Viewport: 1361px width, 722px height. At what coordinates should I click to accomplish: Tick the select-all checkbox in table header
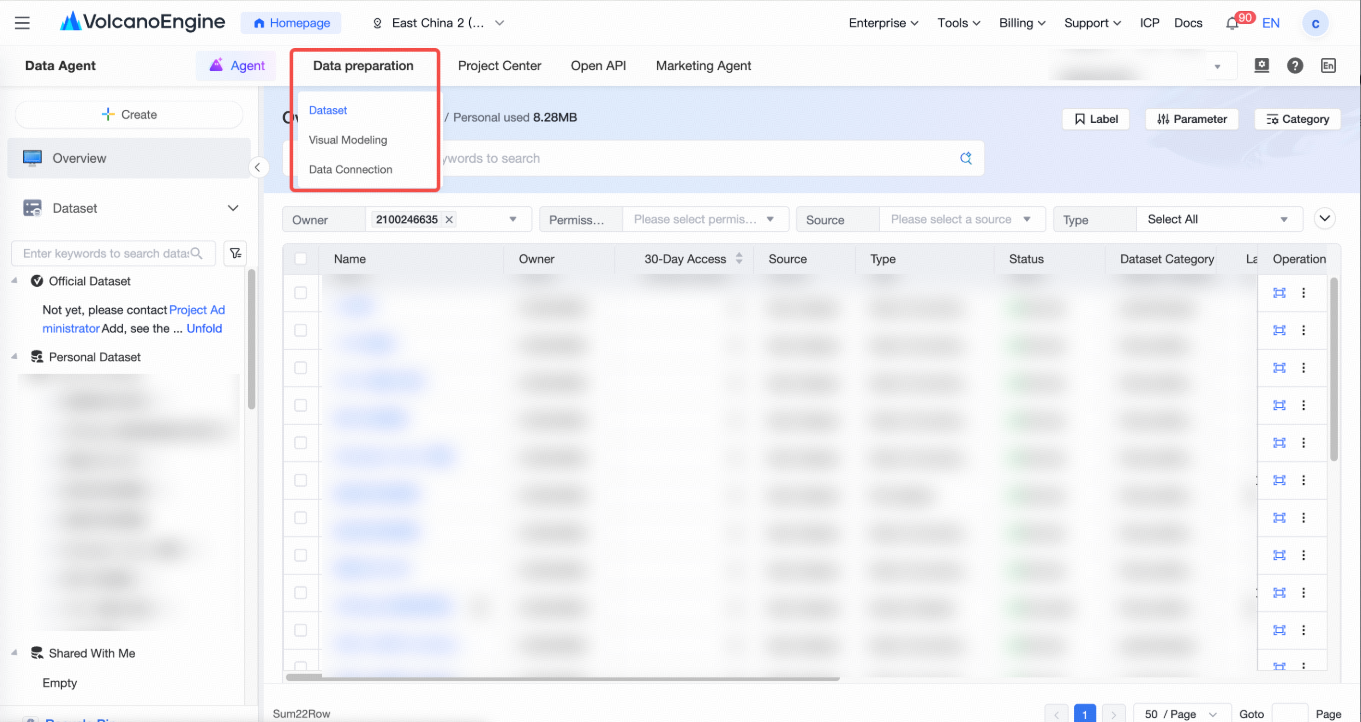[301, 259]
